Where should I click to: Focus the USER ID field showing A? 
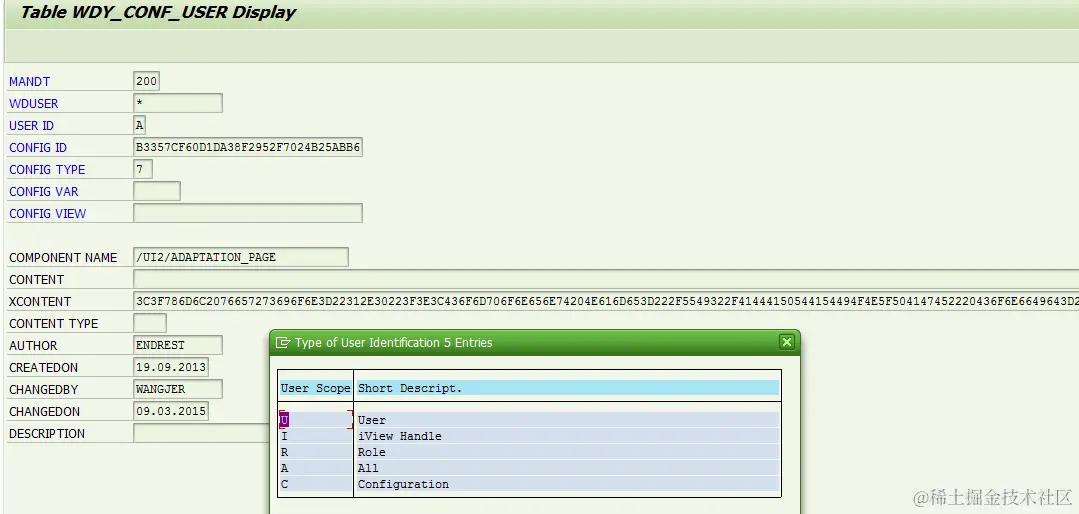(140, 125)
